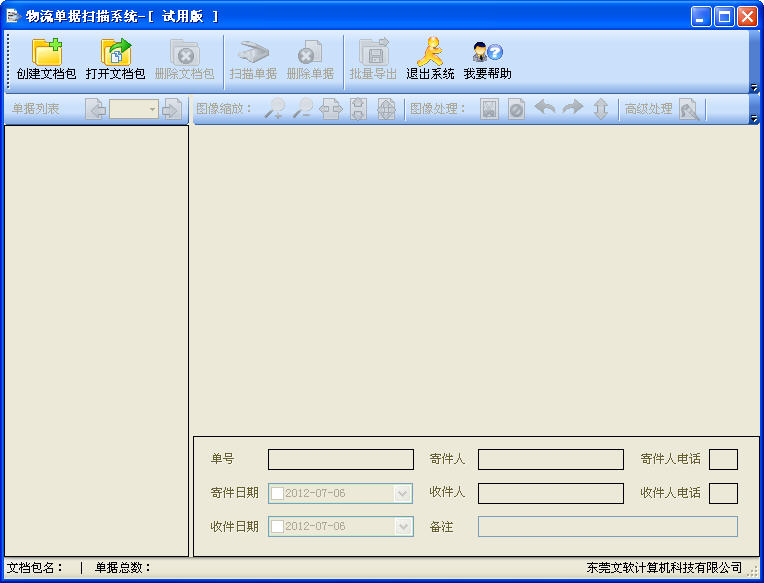Click the next document arrow in 单据列表

pos(172,109)
